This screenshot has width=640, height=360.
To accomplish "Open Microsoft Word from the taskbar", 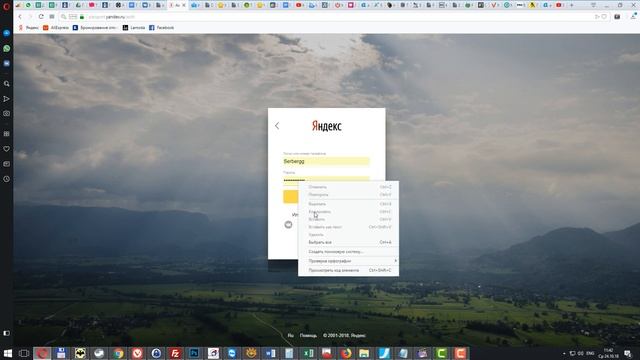I will [270, 353].
